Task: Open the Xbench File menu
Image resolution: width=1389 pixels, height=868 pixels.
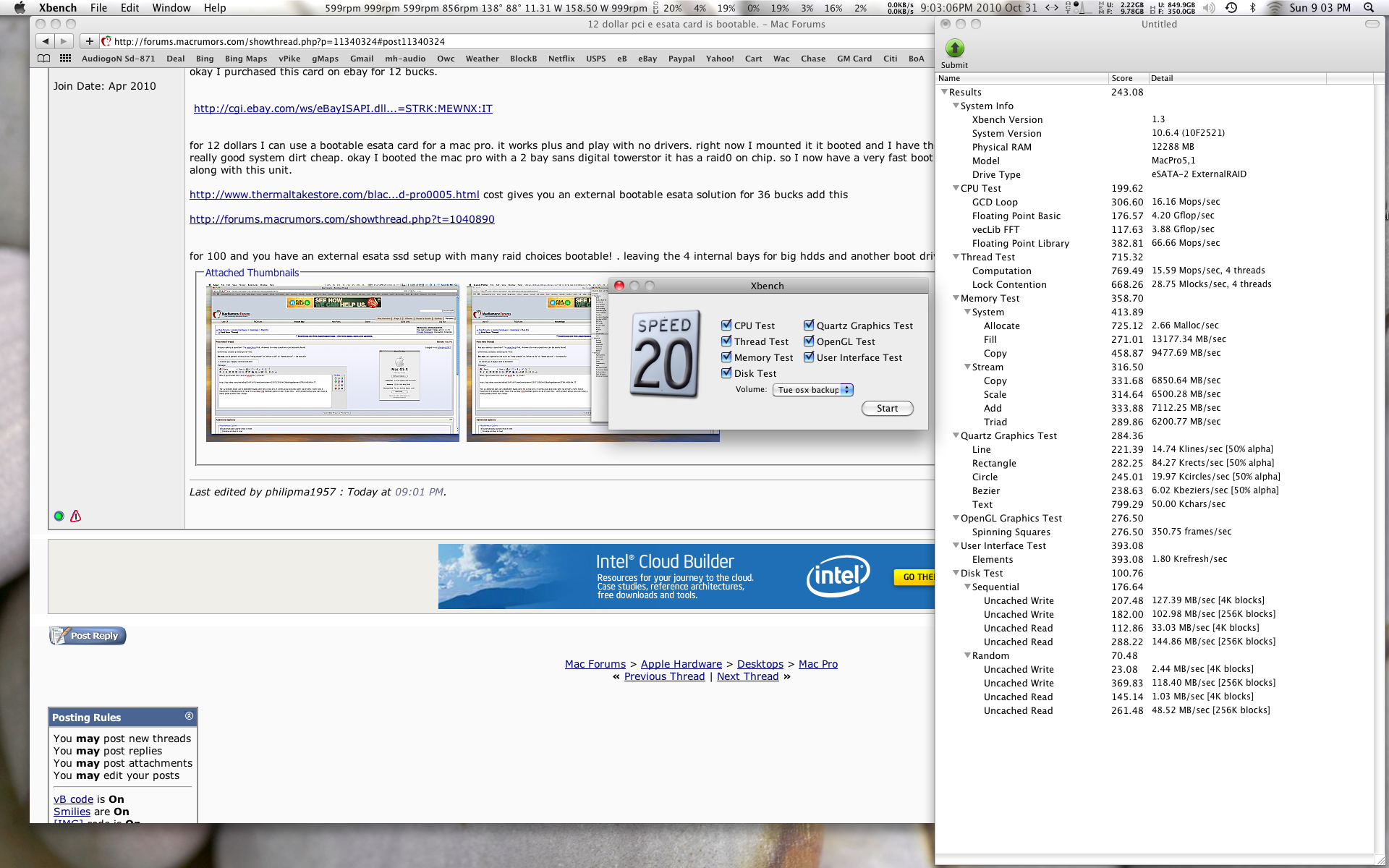Action: (x=98, y=8)
